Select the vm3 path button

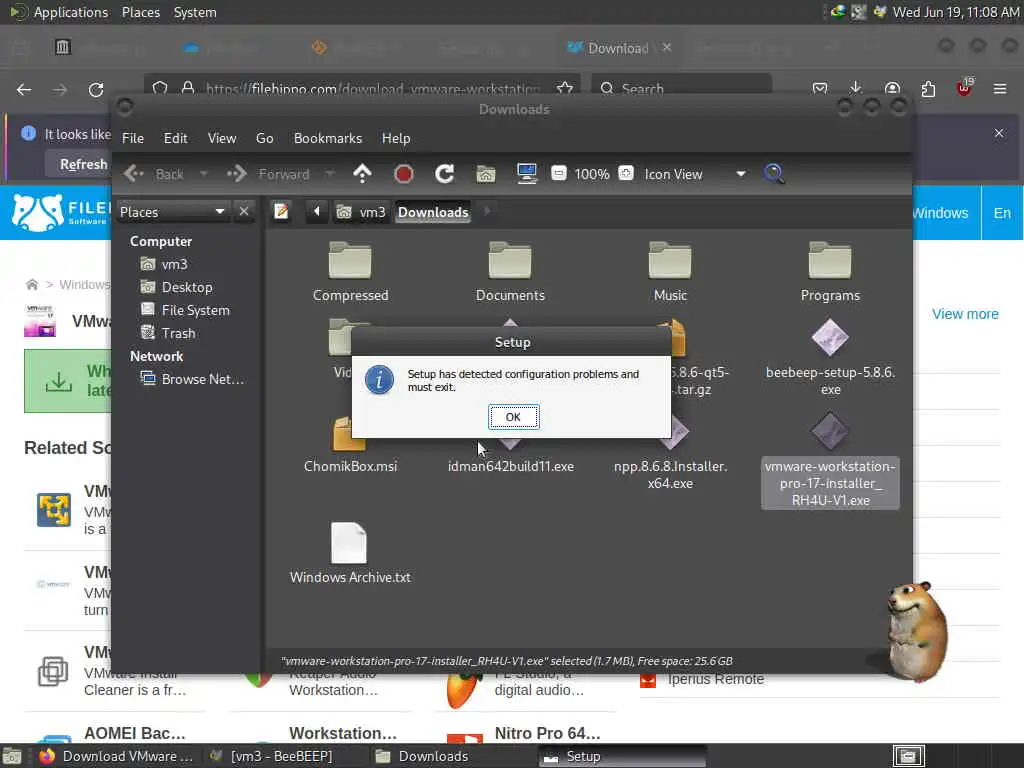coord(361,212)
